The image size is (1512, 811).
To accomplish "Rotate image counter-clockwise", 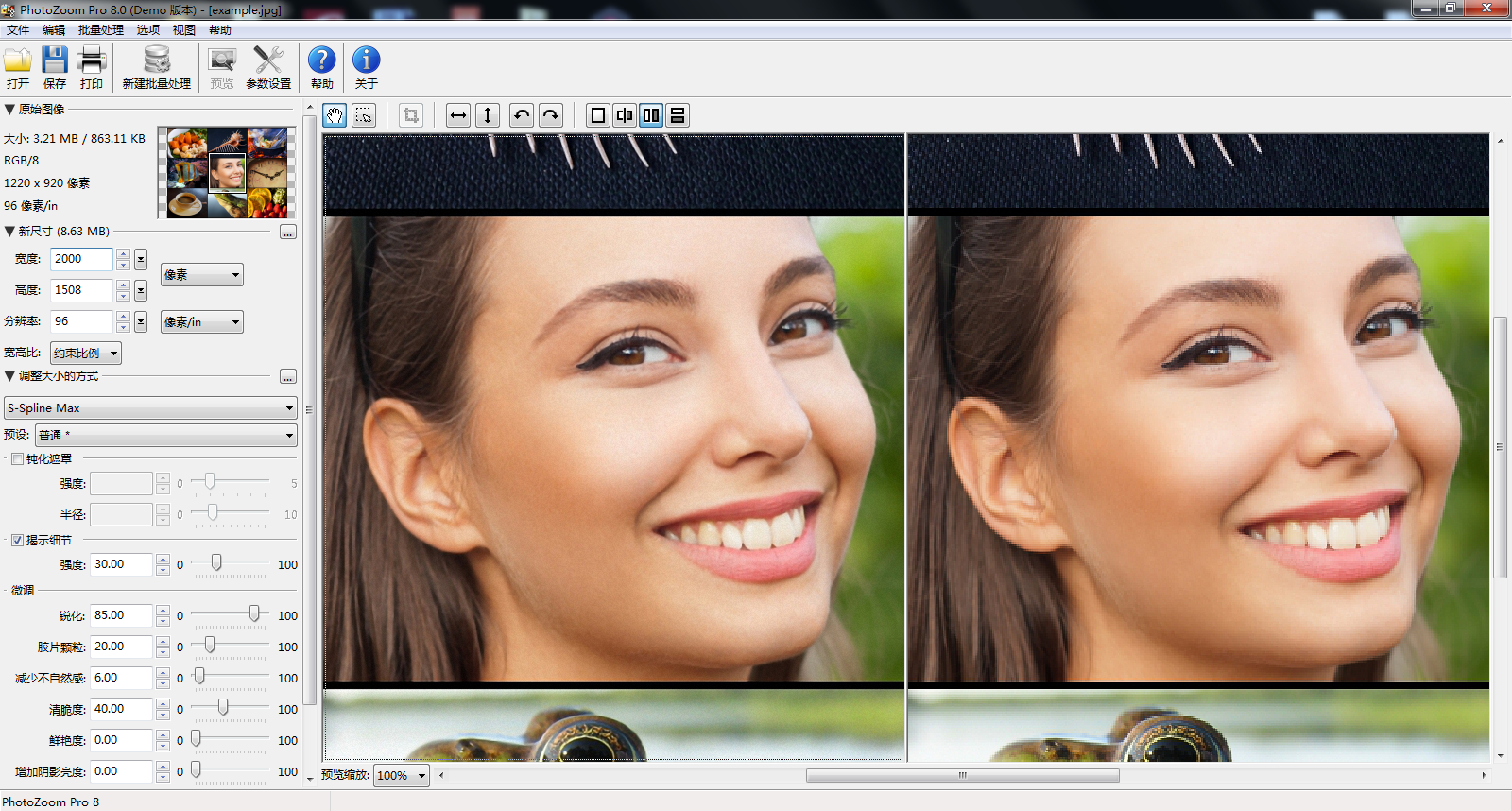I will 521,115.
